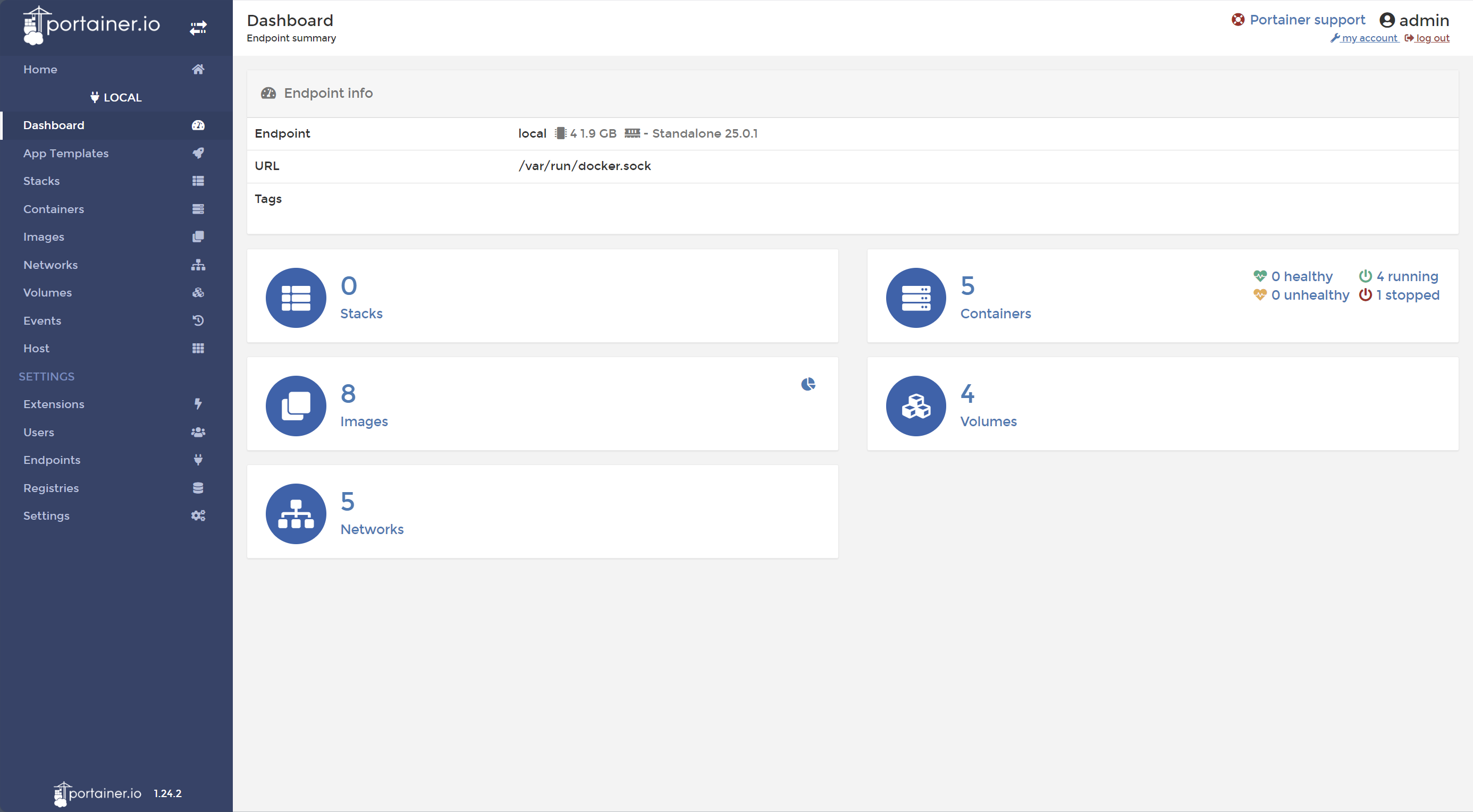The width and height of the screenshot is (1473, 812).
Task: Go to Events in sidebar
Action: (x=42, y=320)
